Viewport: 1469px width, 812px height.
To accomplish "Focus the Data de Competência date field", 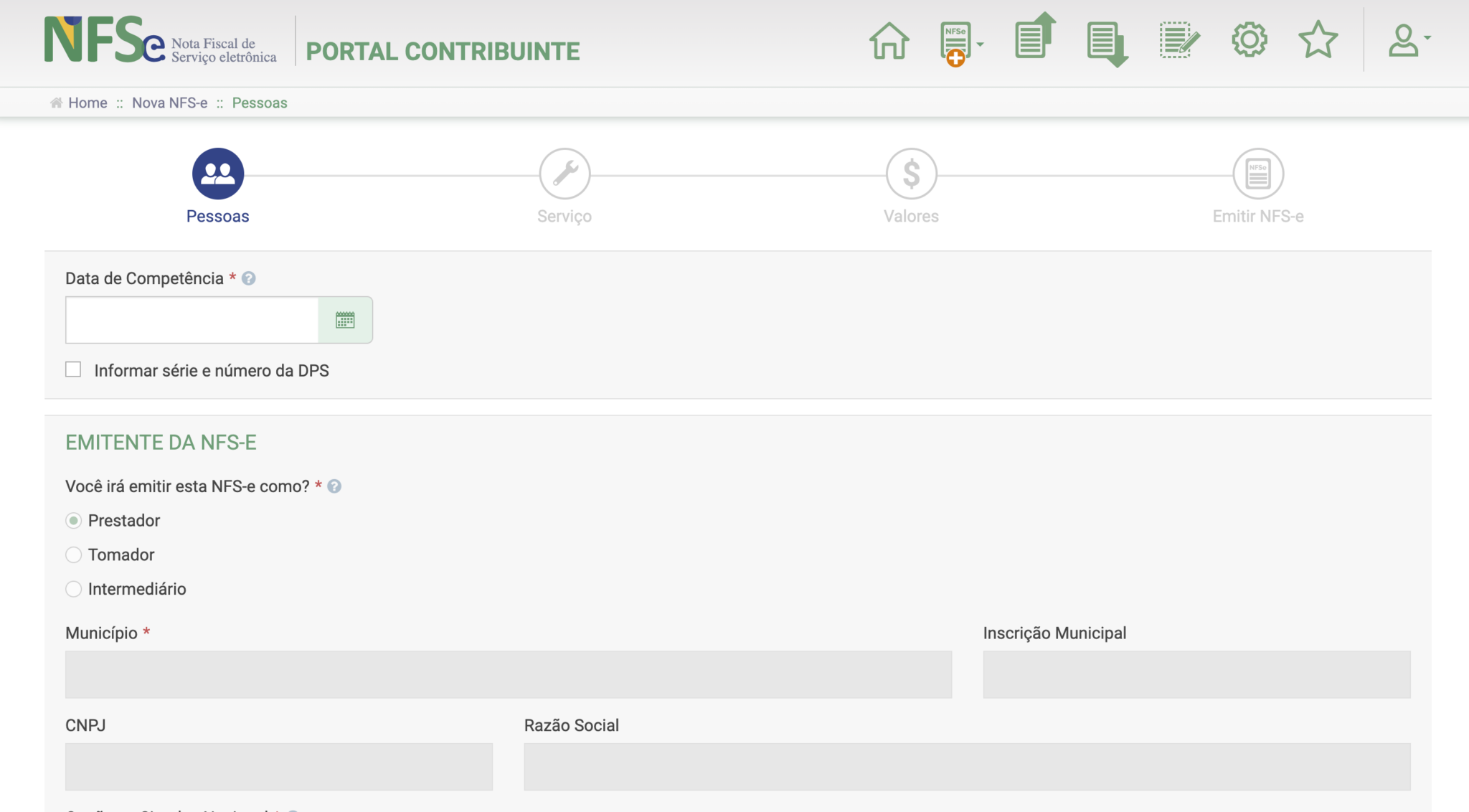I will click(x=192, y=320).
